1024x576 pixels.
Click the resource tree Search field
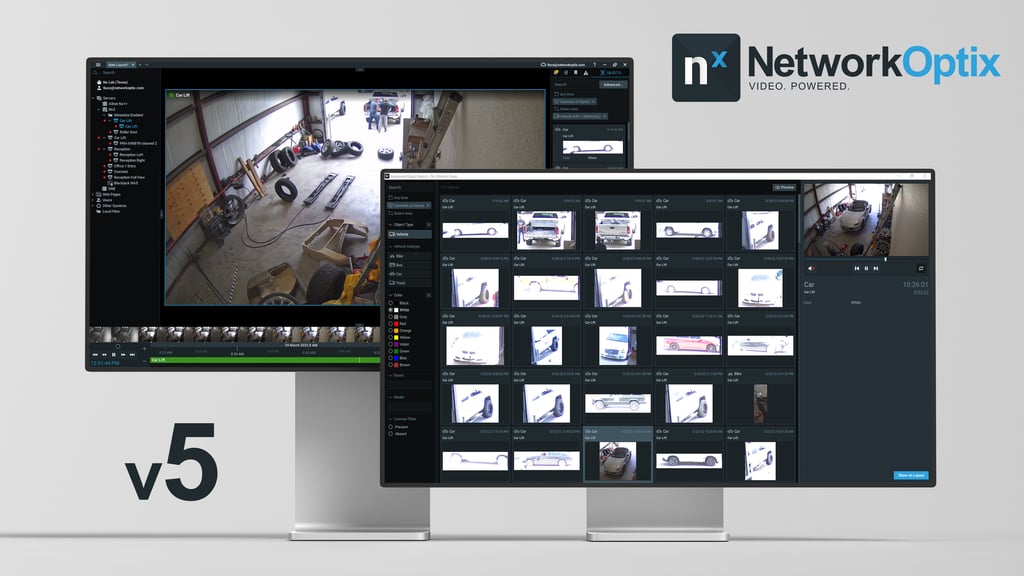pos(124,72)
